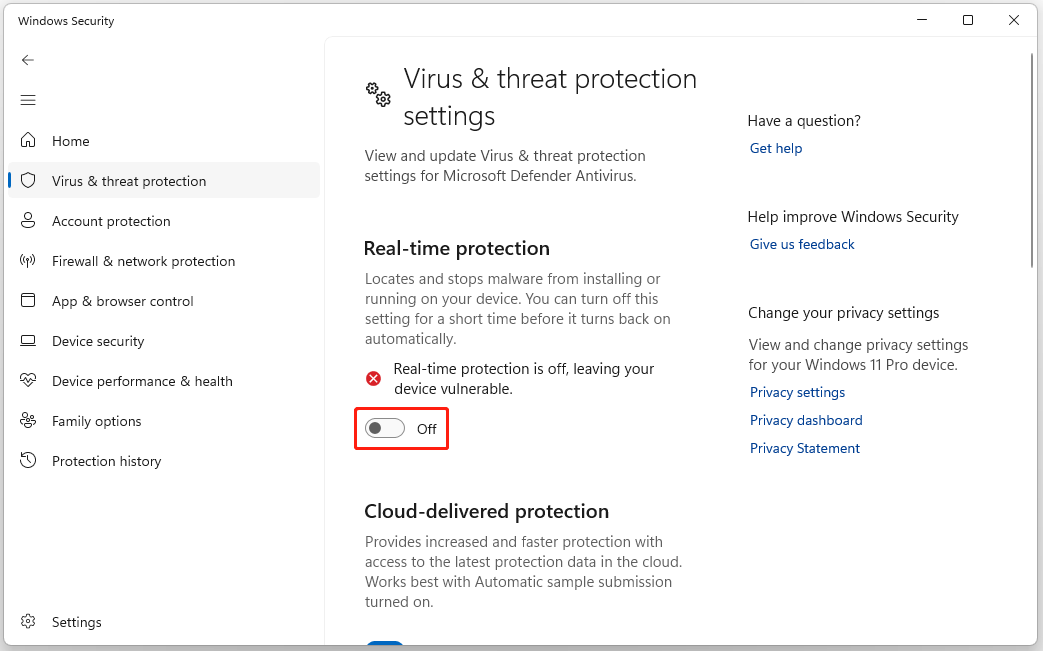The height and width of the screenshot is (651, 1043).
Task: Go to Family options
Action: [x=95, y=420]
